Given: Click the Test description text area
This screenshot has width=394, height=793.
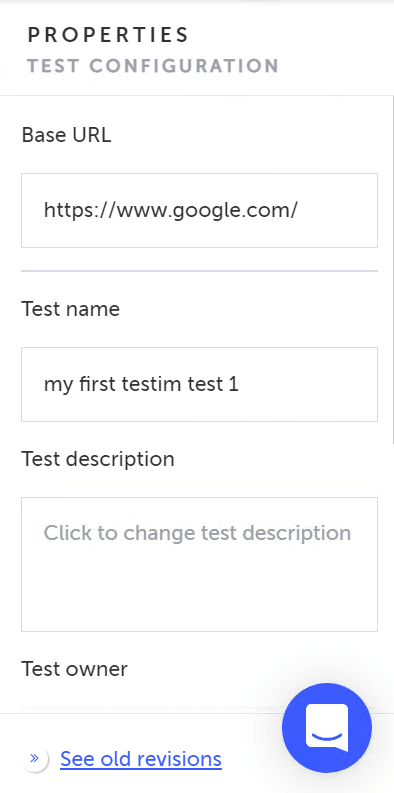Looking at the screenshot, I should (x=199, y=564).
